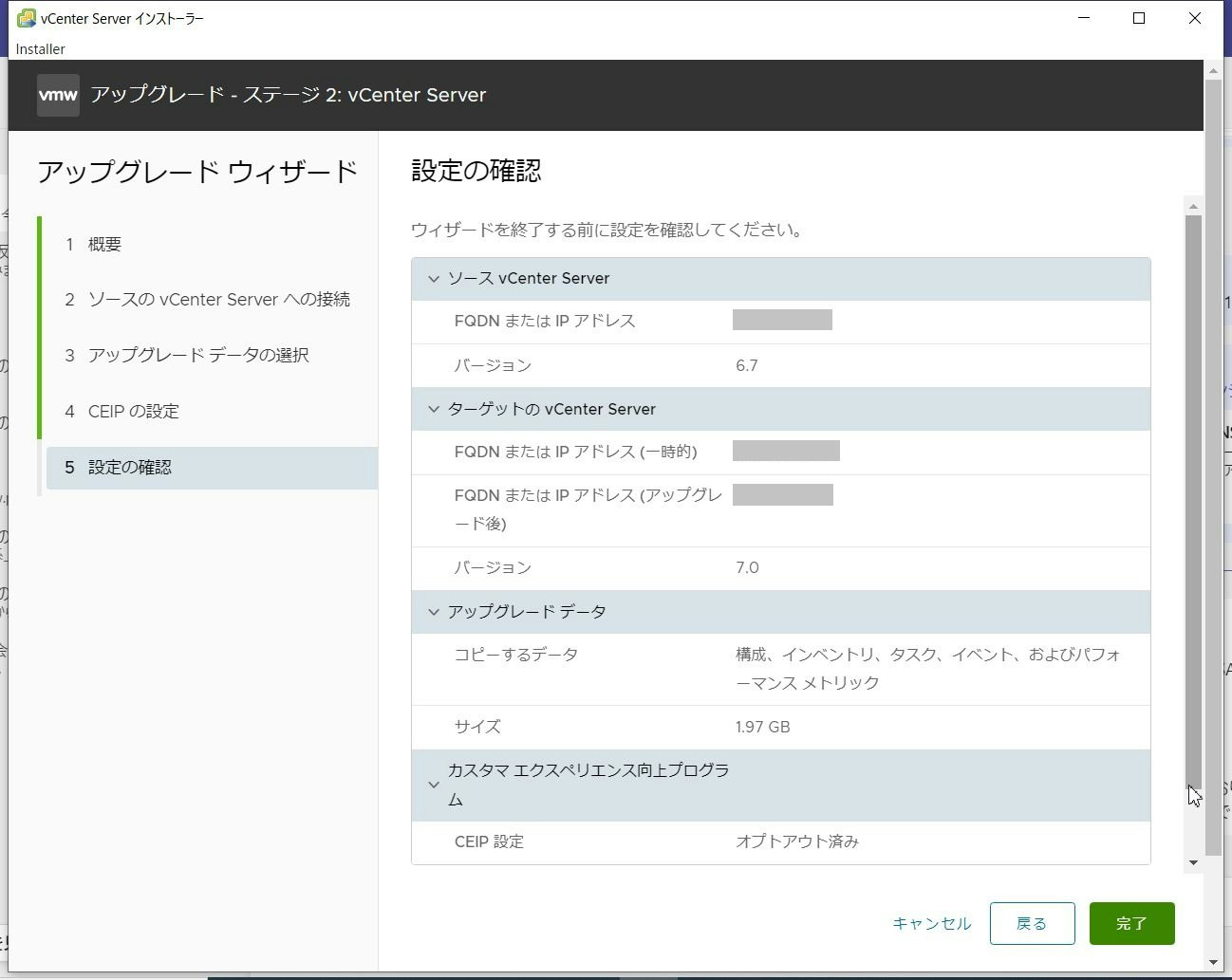Minimize the installer window
The image size is (1232, 980).
(1084, 18)
